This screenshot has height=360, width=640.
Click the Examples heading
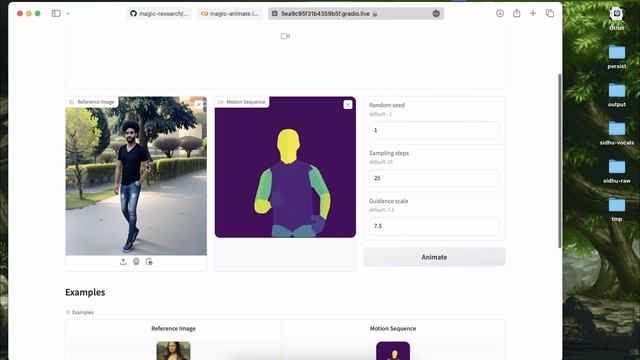85,292
